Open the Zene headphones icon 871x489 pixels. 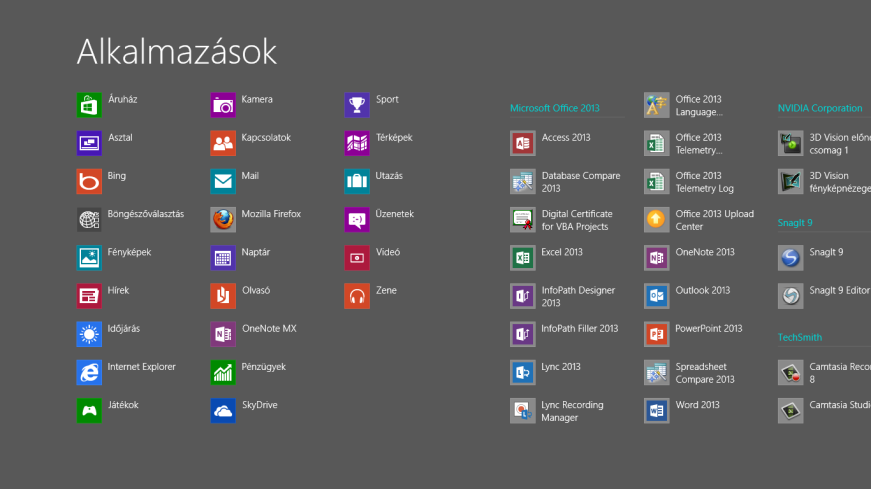[x=357, y=296]
